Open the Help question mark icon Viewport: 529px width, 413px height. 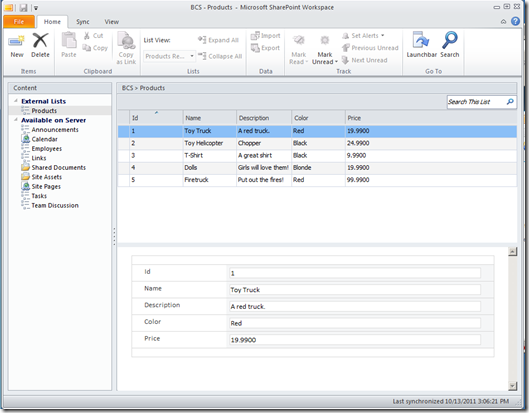click(515, 21)
